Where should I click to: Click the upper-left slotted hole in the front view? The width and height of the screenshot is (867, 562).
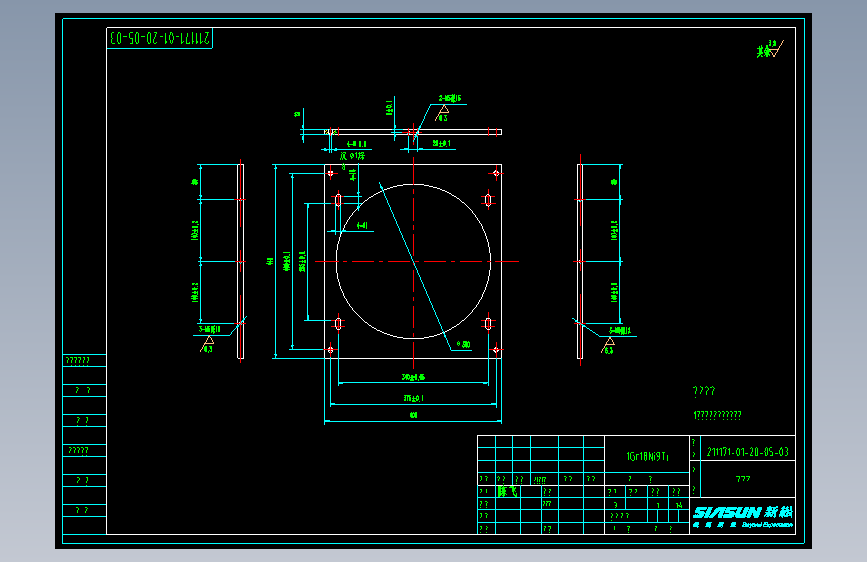tap(338, 200)
